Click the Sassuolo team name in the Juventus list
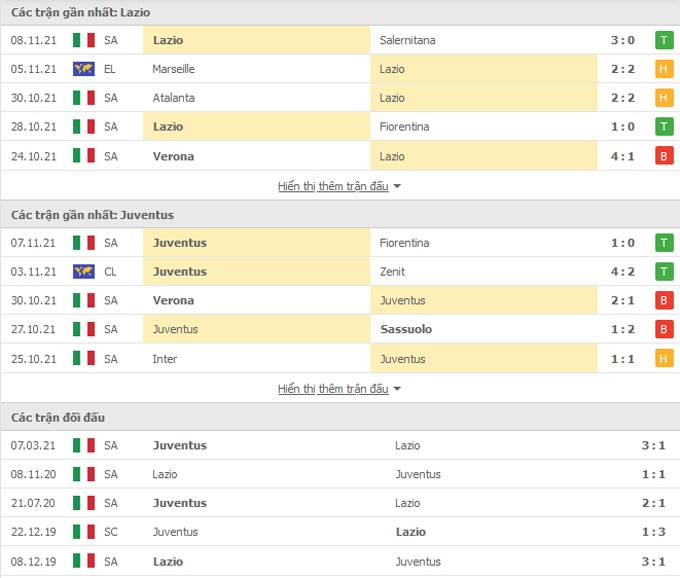The width and height of the screenshot is (680, 578). click(406, 329)
